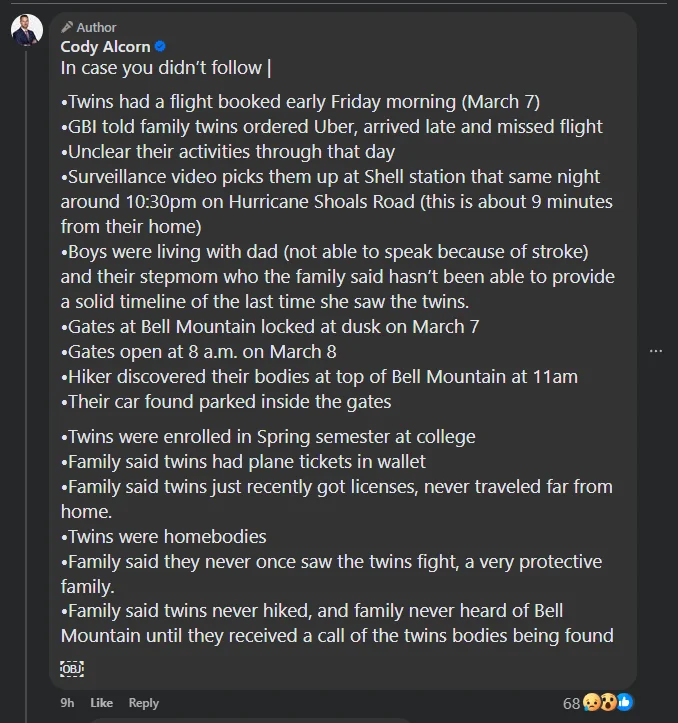Viewport: 678px width, 723px height.
Task: Like Cody Alcorn's comment
Action: (x=101, y=703)
